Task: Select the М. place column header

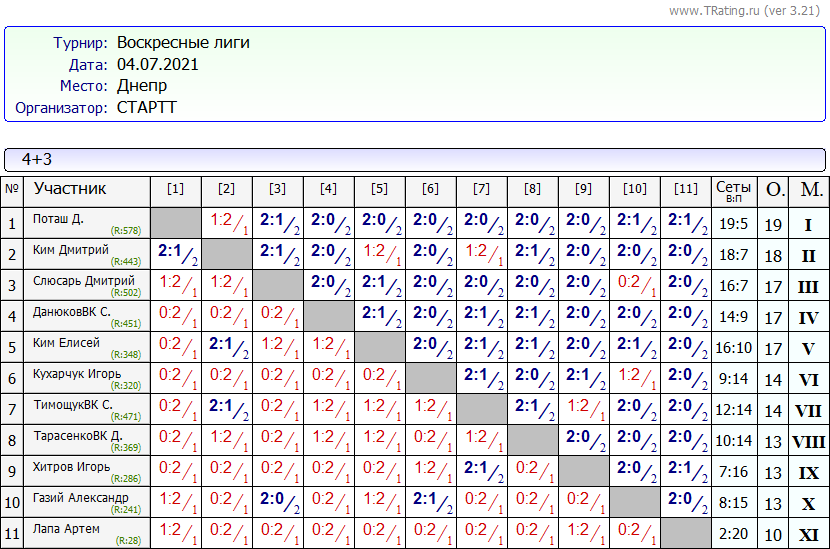Action: click(810, 190)
